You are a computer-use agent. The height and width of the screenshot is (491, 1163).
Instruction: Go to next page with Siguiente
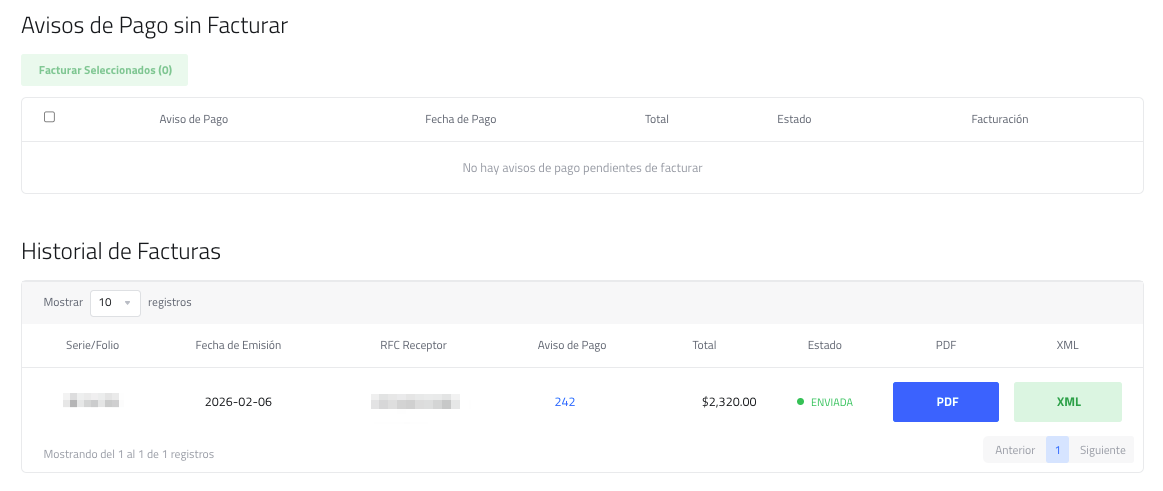point(1102,450)
